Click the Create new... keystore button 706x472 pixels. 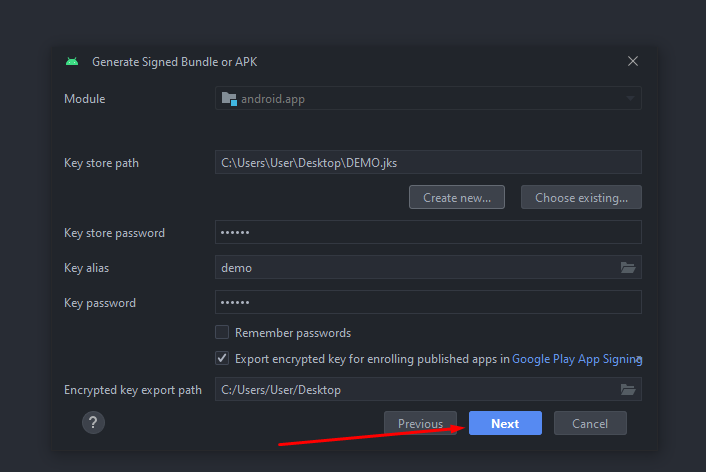457,198
